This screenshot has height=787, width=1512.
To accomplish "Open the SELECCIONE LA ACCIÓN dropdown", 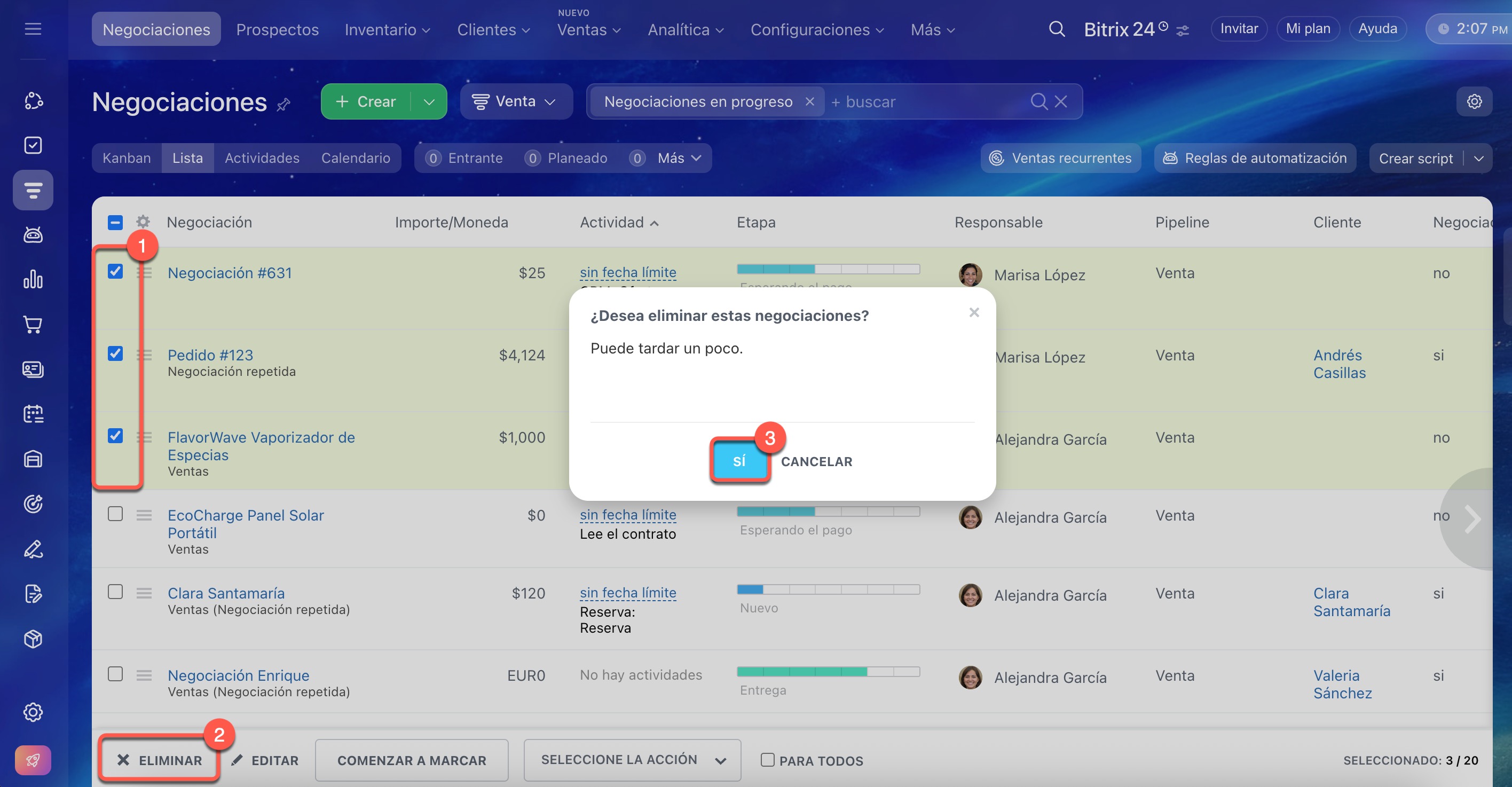I will click(632, 760).
